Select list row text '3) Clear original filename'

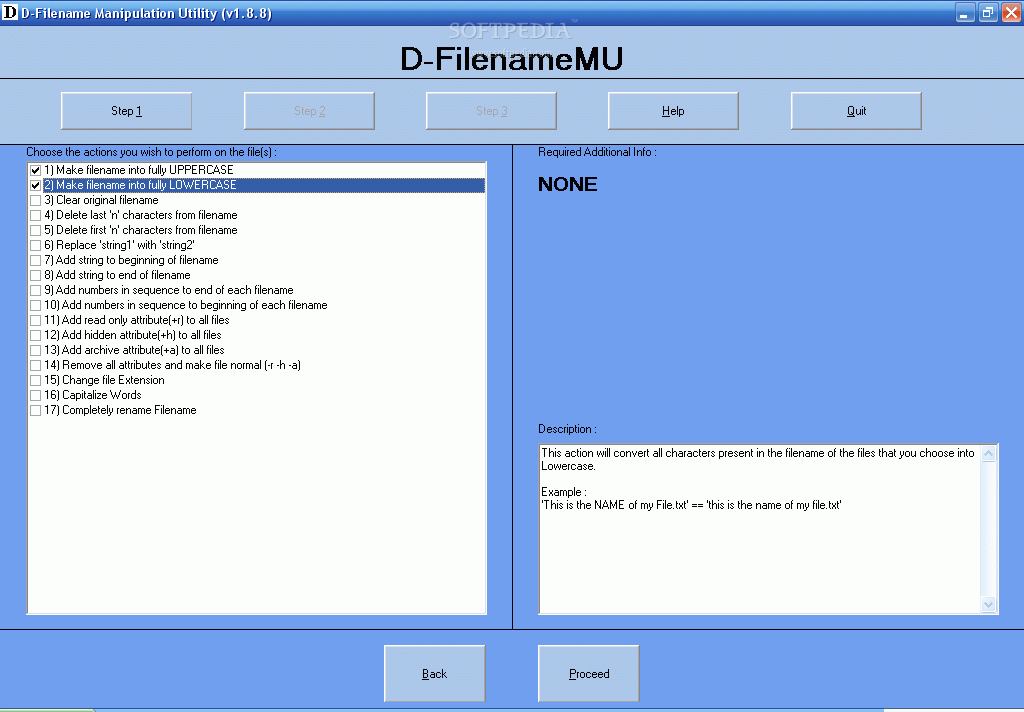click(x=101, y=201)
